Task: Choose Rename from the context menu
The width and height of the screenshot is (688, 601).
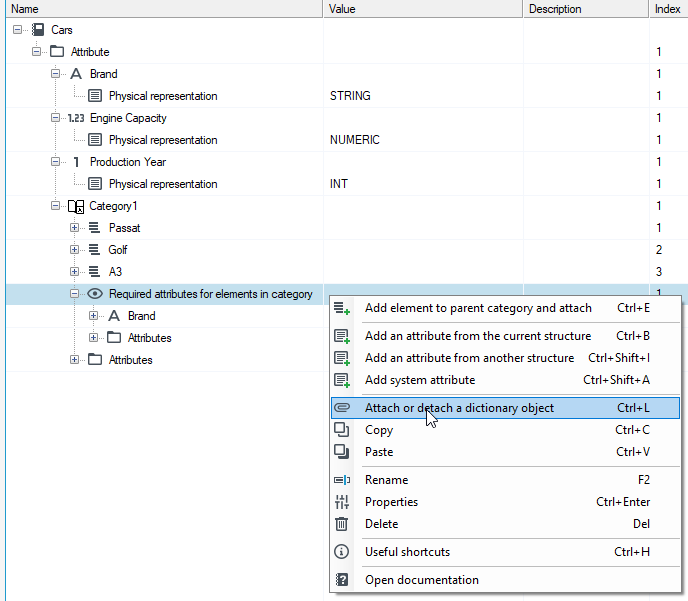Action: (505, 480)
